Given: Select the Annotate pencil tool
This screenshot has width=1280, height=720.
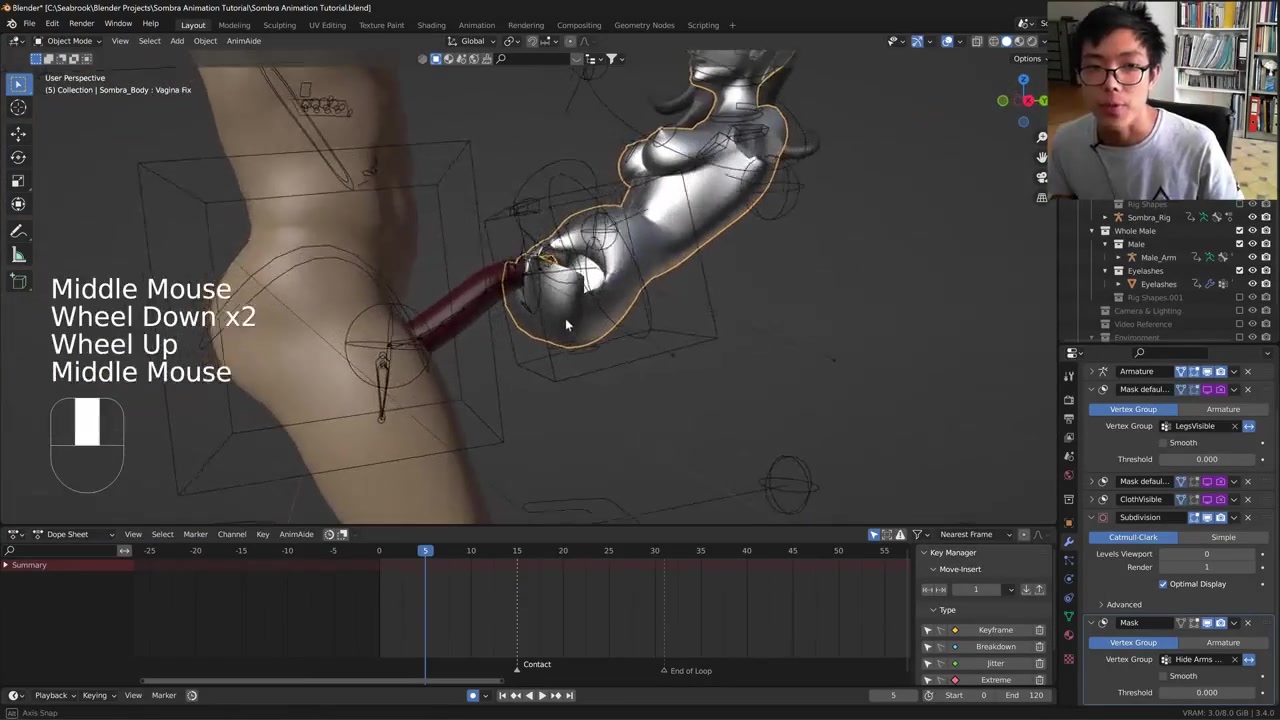Looking at the screenshot, I should point(18,231).
